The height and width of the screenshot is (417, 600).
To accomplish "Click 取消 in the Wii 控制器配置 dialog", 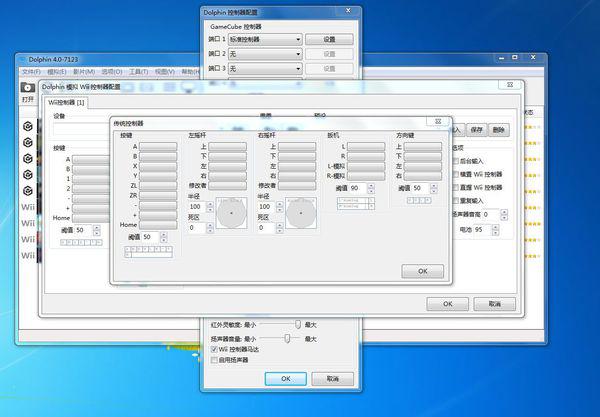I will coord(494,304).
